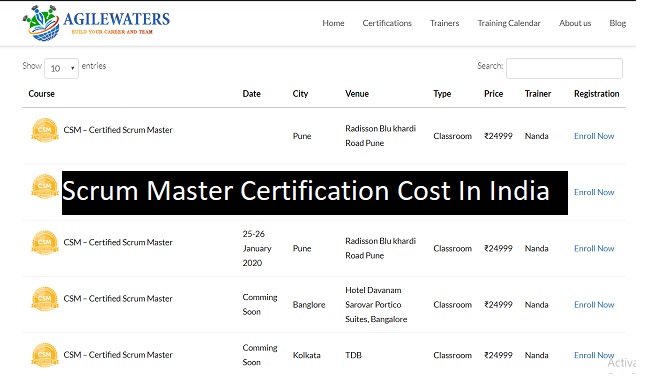Click Nanda trainer in first Pune row

click(536, 136)
